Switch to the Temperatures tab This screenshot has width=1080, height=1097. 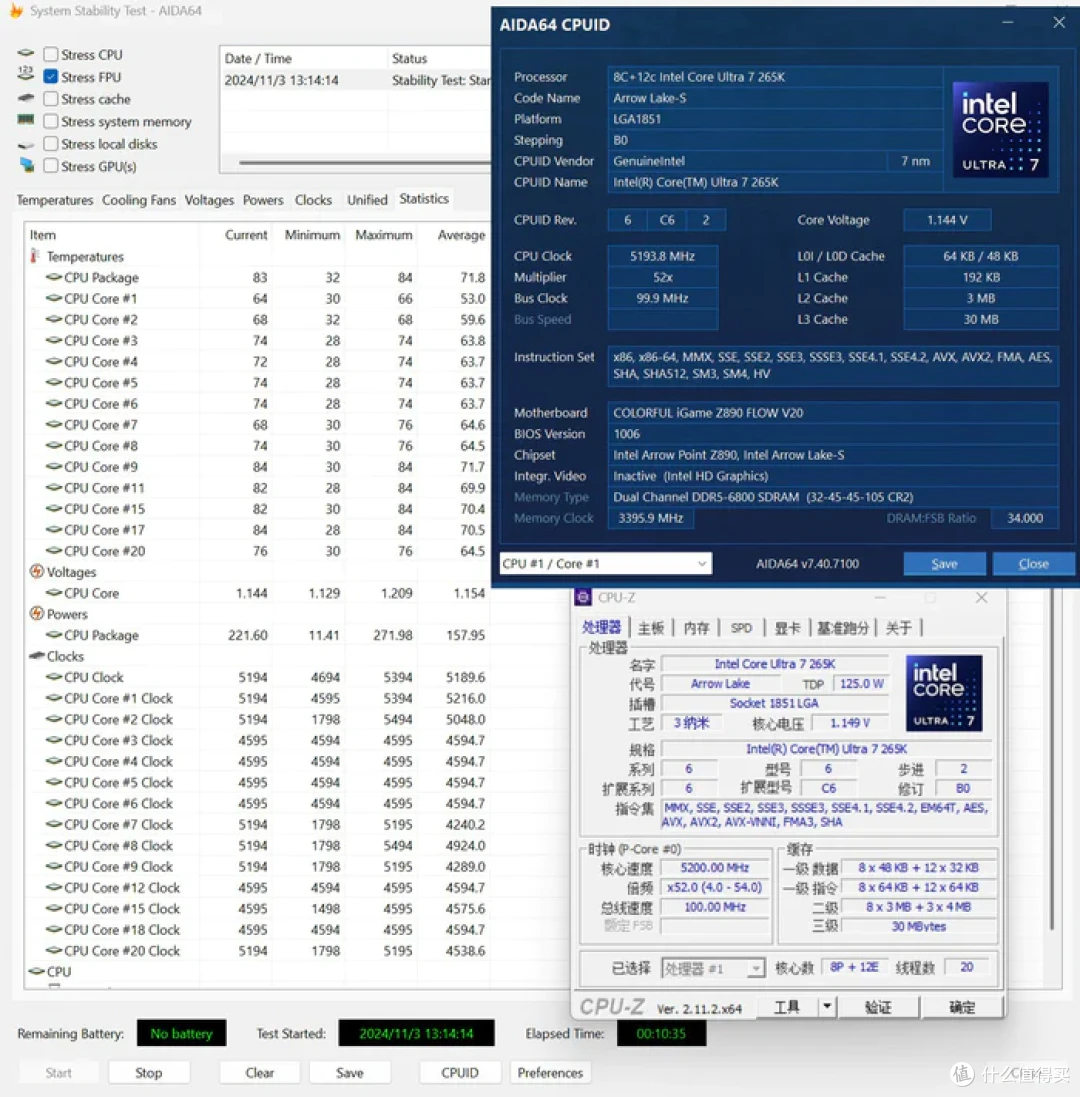tap(55, 200)
